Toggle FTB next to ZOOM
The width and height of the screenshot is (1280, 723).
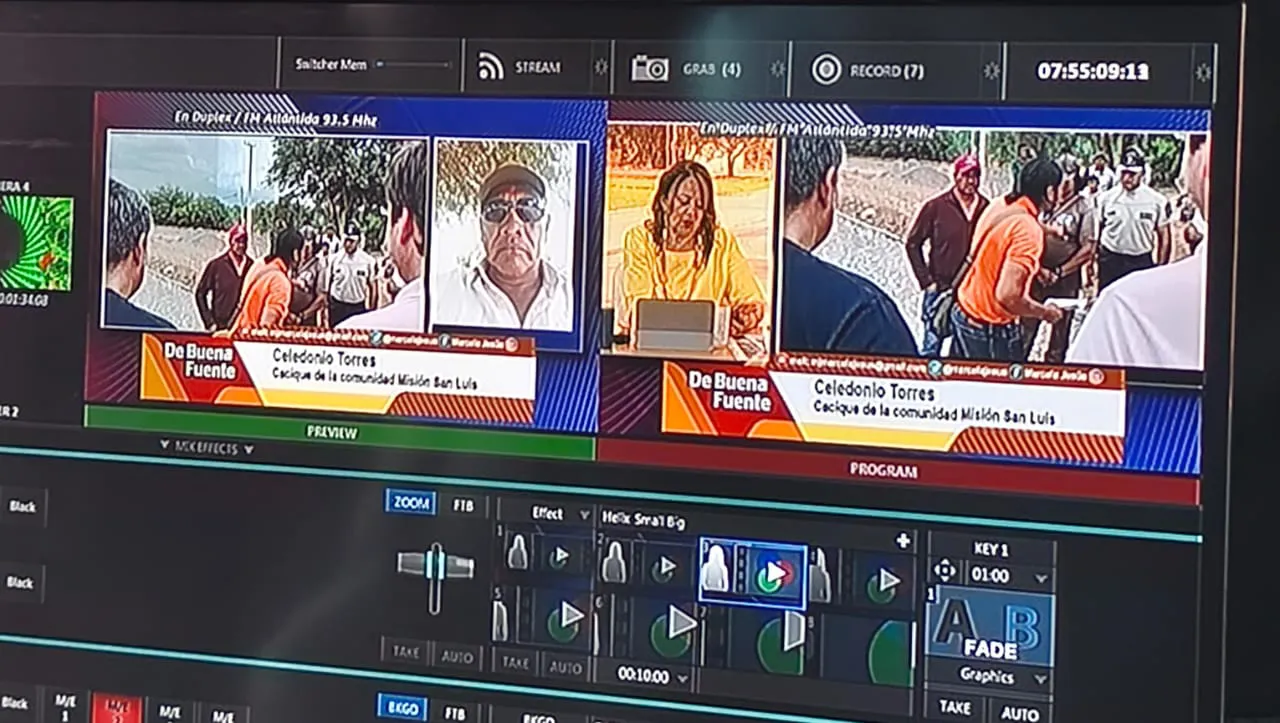coord(461,505)
